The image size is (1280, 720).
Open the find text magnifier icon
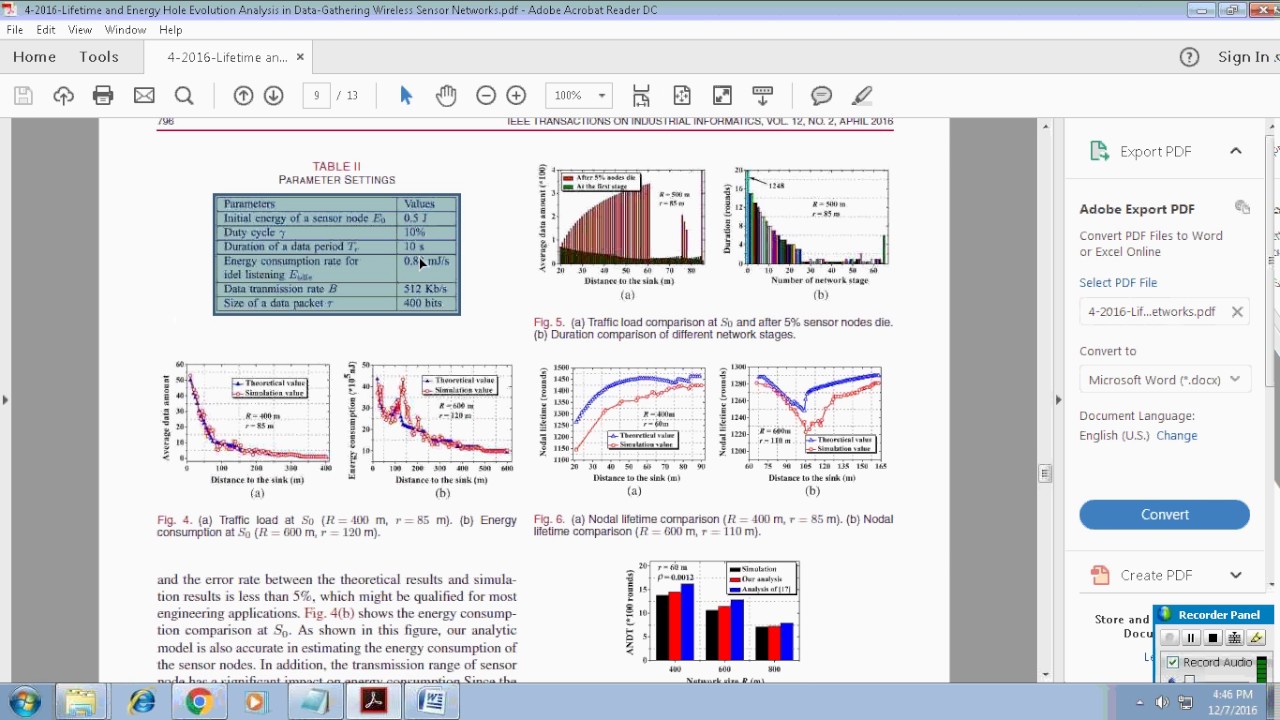point(184,95)
